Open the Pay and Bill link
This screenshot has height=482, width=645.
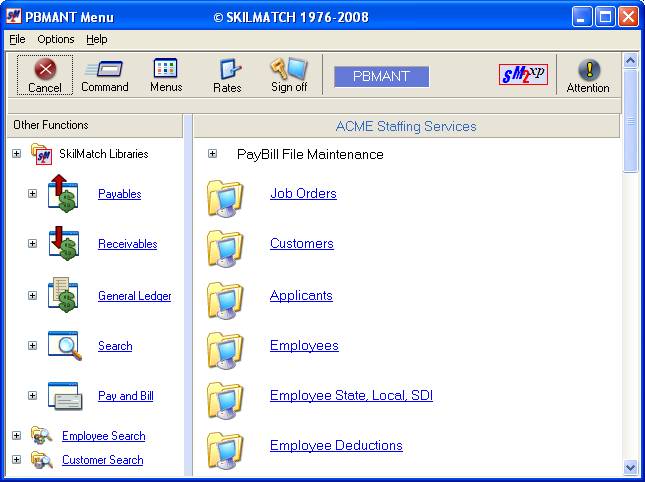[126, 396]
